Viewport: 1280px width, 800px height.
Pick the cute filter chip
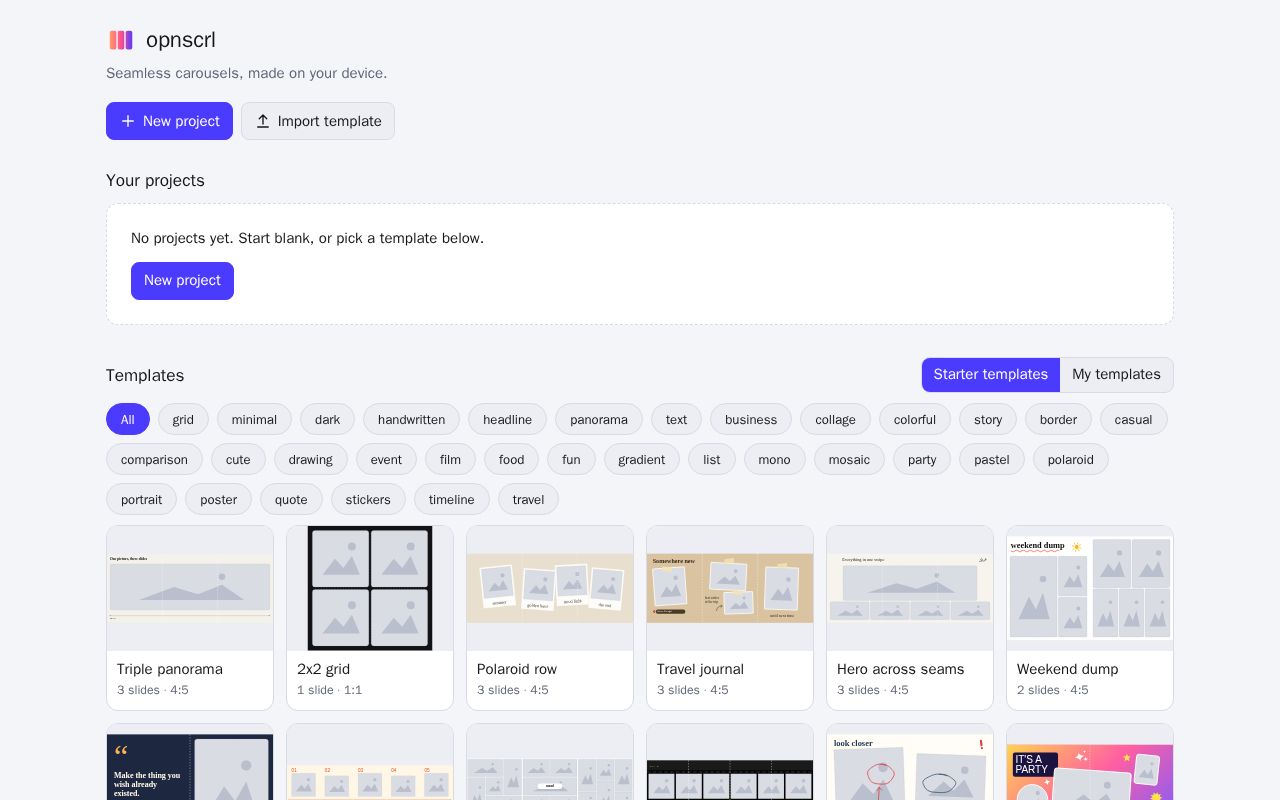coord(238,459)
